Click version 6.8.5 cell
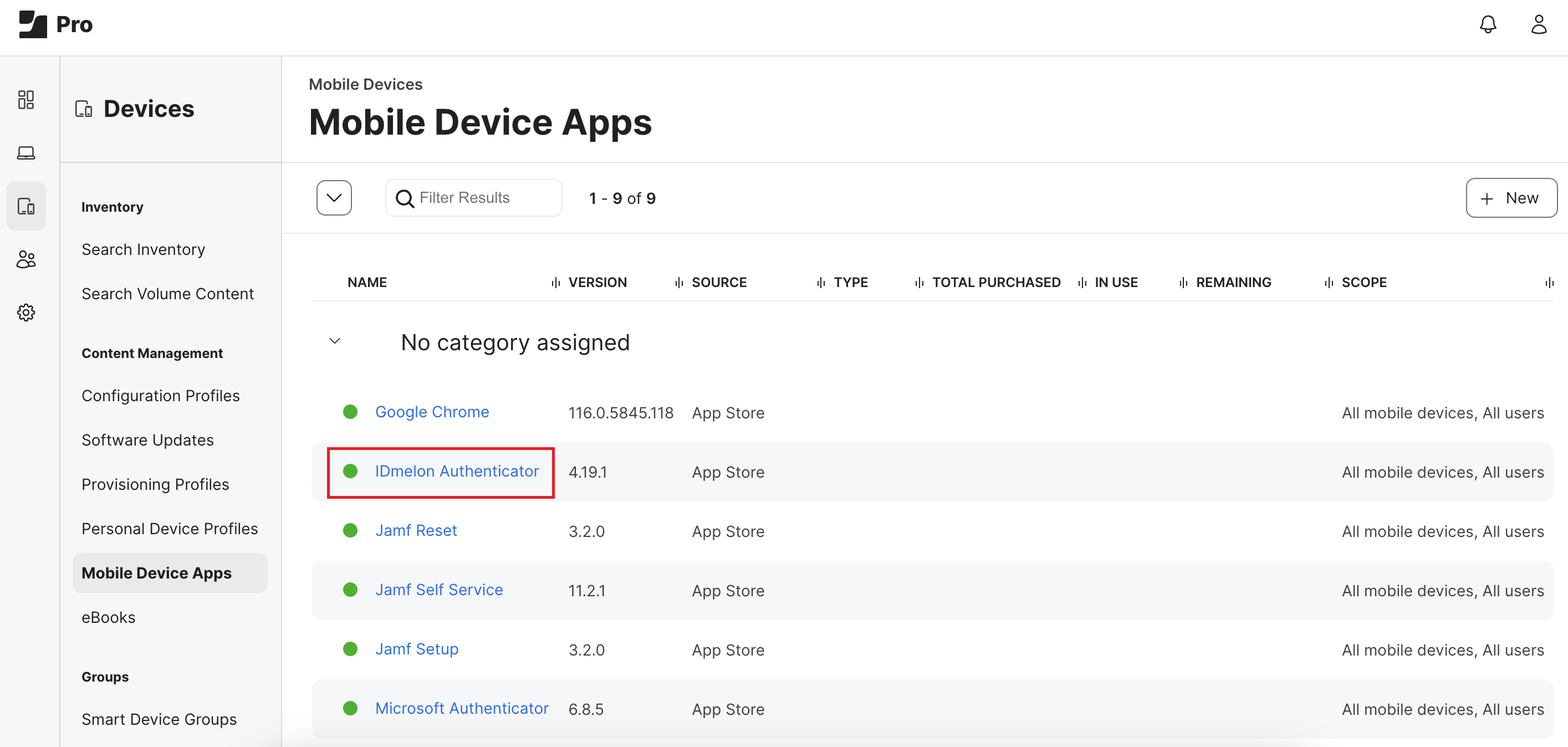Viewport: 1568px width, 747px height. 586,710
